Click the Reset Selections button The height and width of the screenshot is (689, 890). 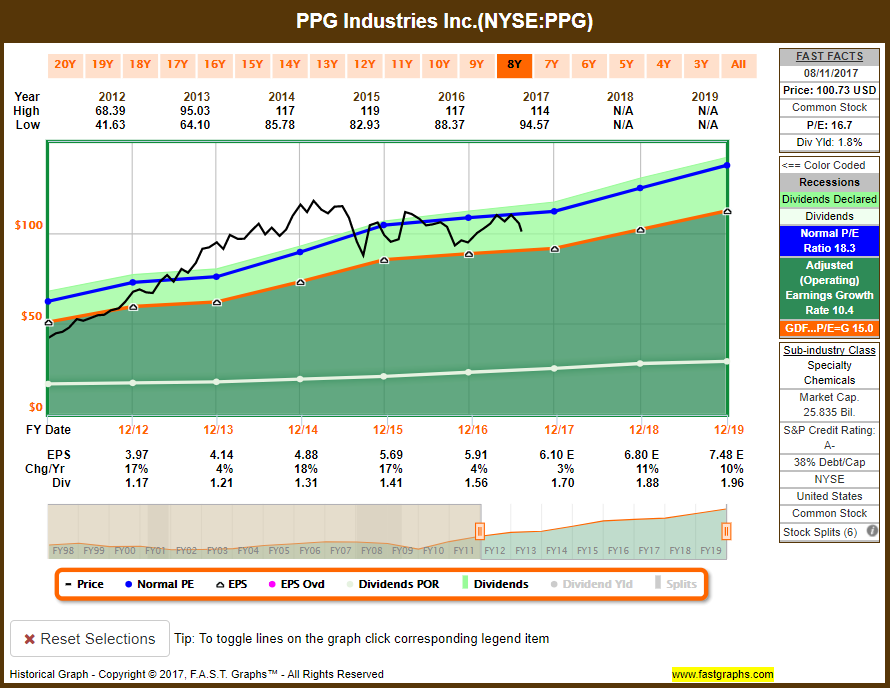(89, 638)
